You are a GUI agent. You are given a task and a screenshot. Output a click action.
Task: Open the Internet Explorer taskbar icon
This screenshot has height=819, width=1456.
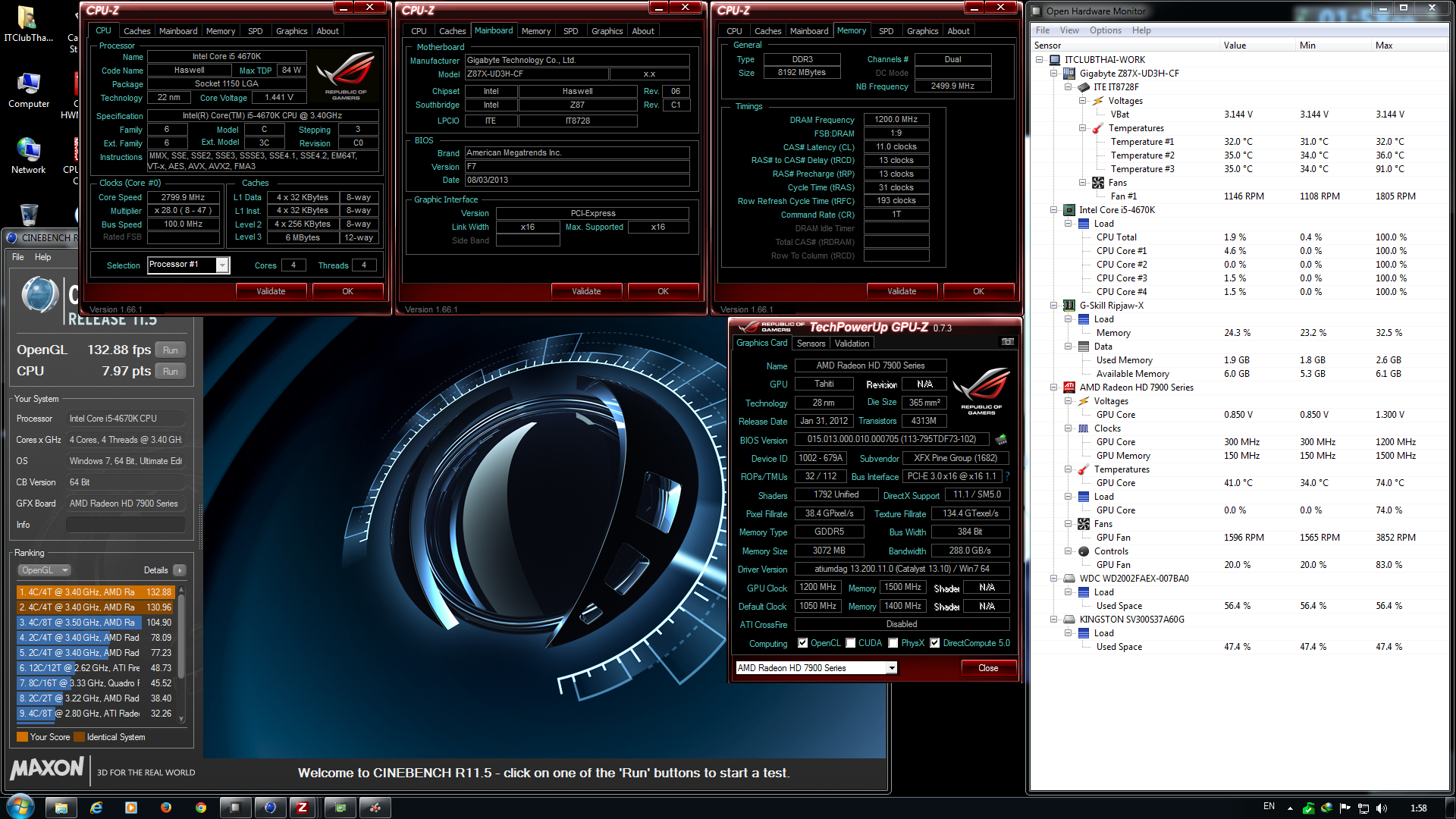[96, 808]
